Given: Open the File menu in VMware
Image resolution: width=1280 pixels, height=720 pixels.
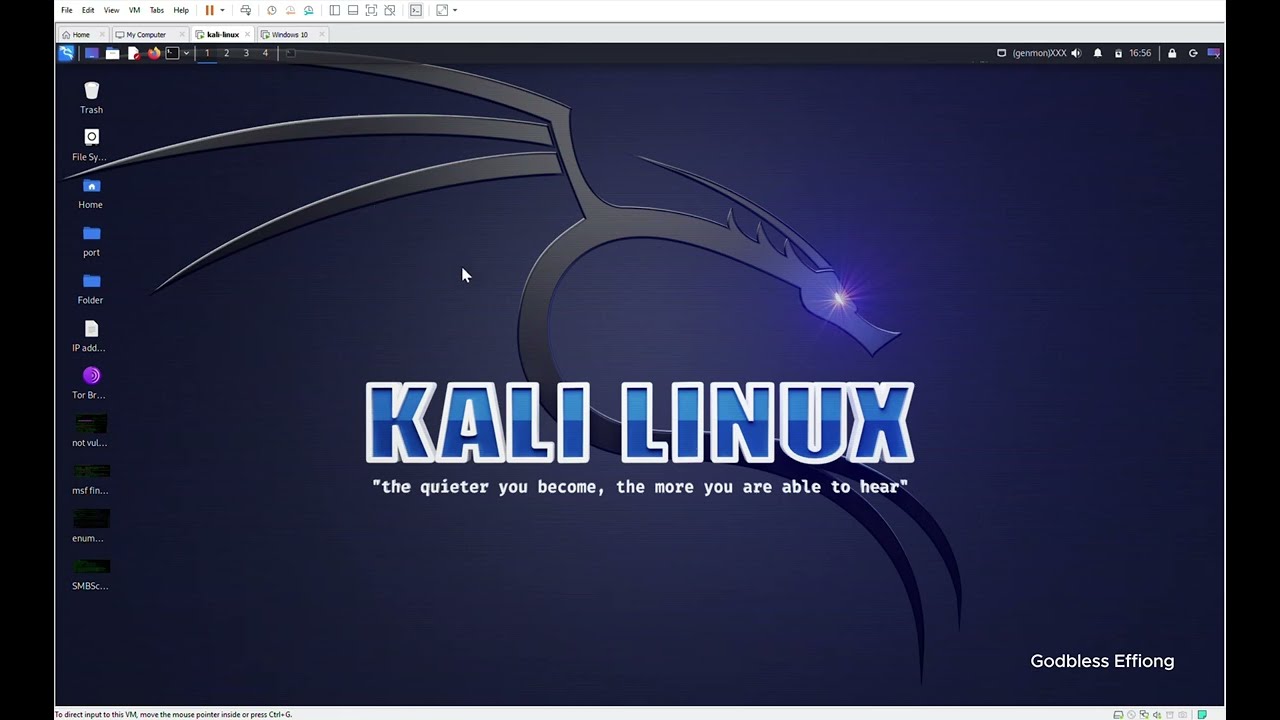Looking at the screenshot, I should pyautogui.click(x=67, y=10).
